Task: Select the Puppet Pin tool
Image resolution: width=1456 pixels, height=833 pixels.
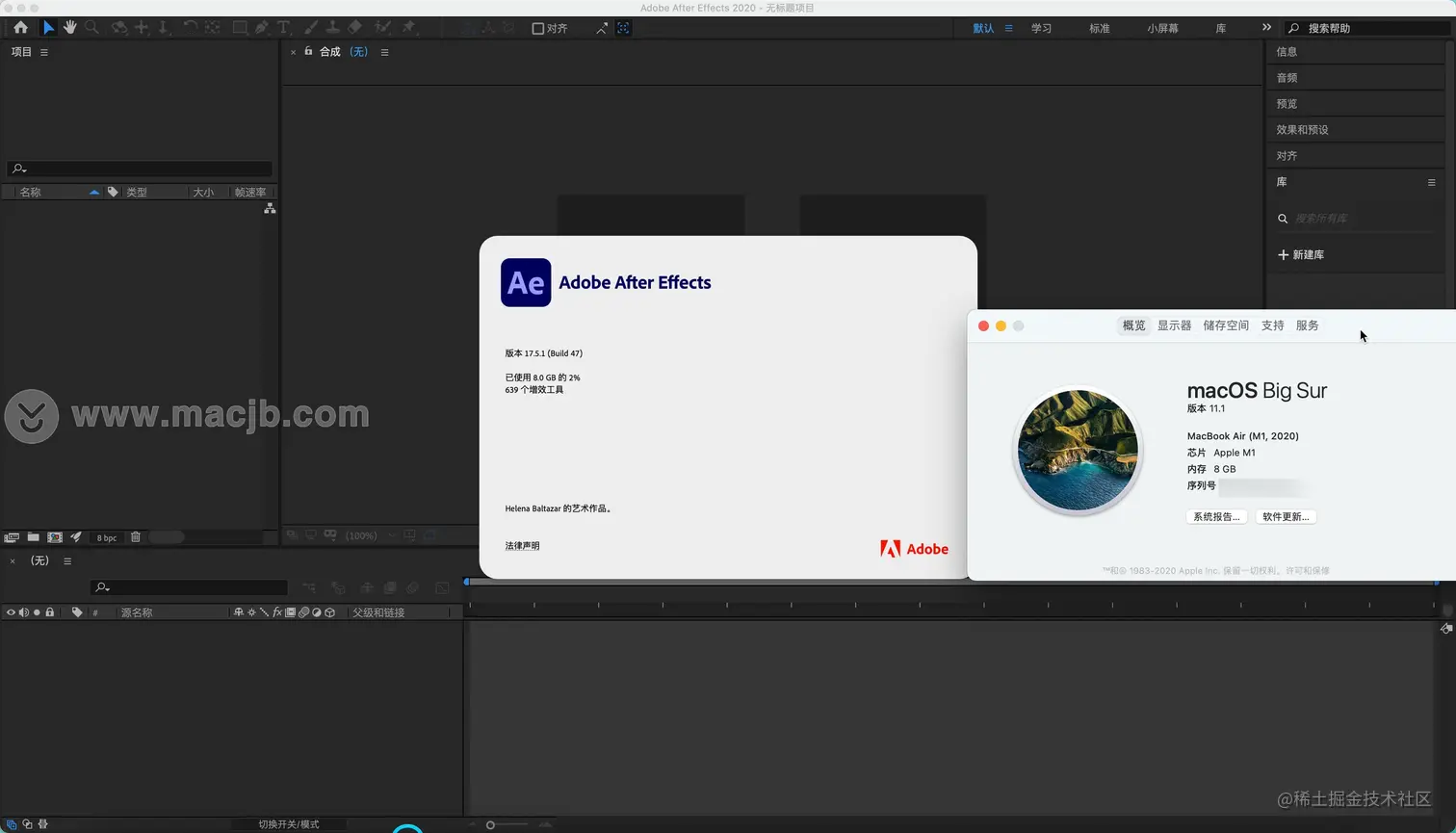Action: pyautogui.click(x=408, y=28)
